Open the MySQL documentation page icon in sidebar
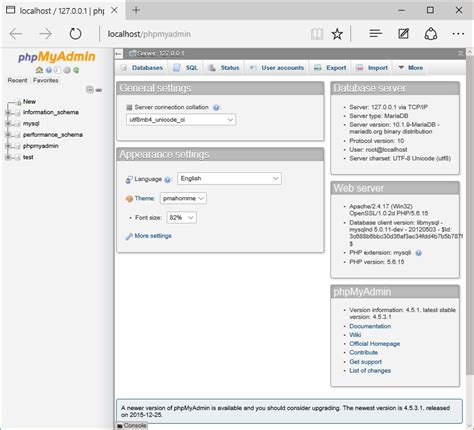This screenshot has height=430, width=474. (x=58, y=70)
